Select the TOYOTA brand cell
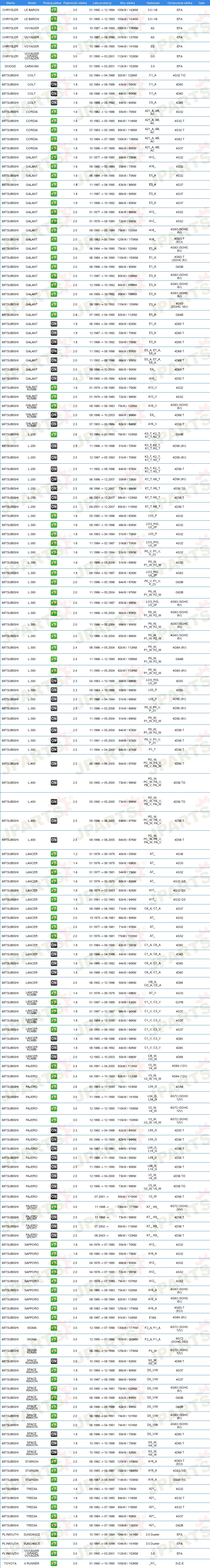Image resolution: width=210 pixels, height=1568 pixels. (x=10, y=1564)
